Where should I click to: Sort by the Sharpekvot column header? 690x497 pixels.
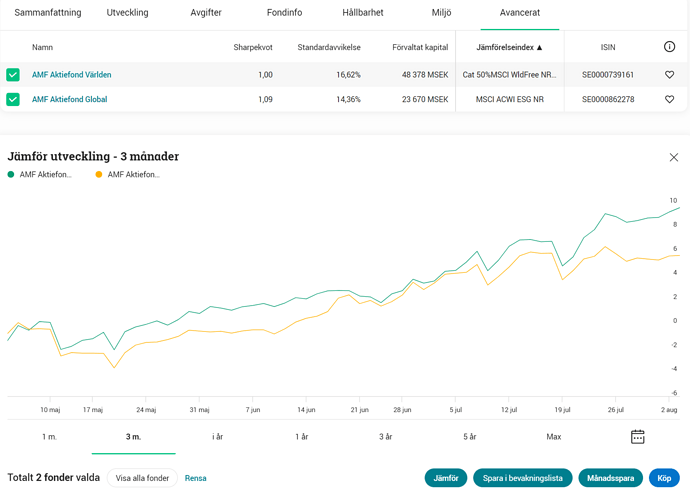(x=253, y=47)
